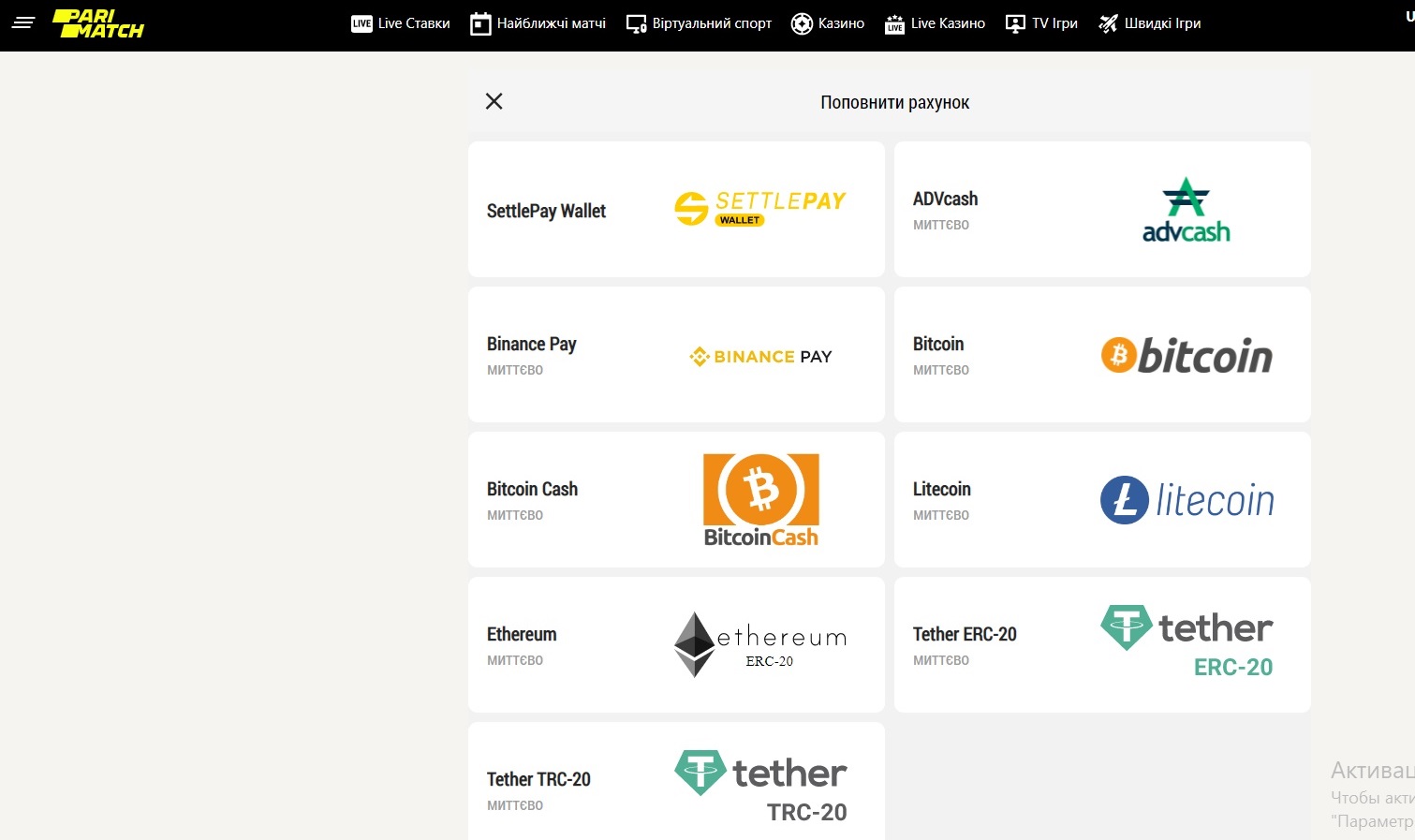Click the blue litecoin logo
Screen dimensions: 1415x840
[1187, 500]
